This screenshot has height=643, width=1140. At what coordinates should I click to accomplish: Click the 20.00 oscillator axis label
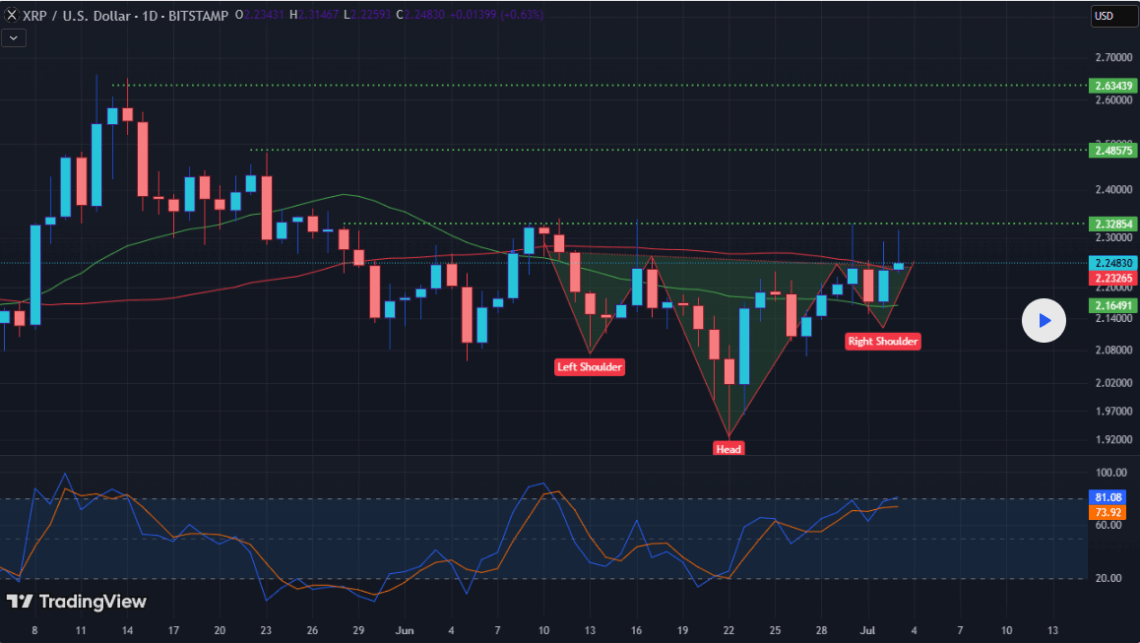(1108, 578)
